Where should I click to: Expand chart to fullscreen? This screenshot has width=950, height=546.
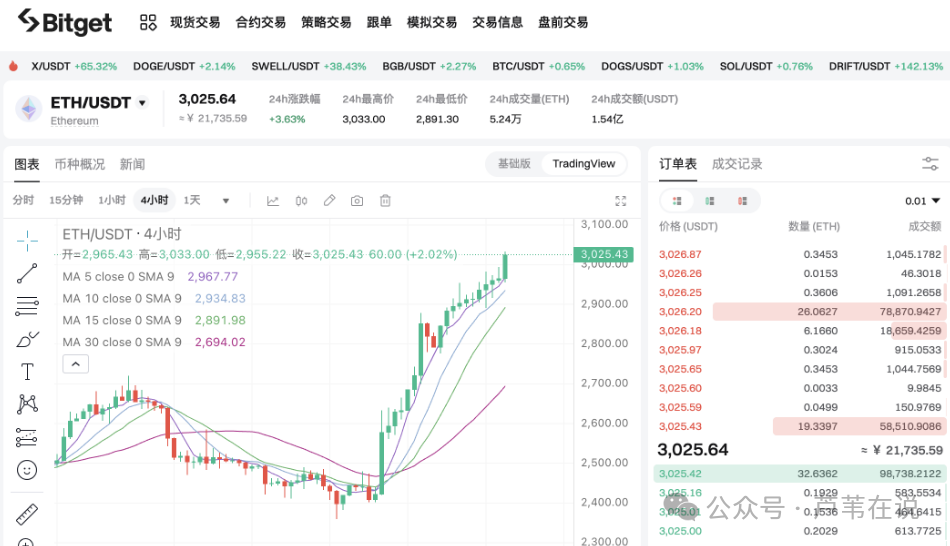[x=620, y=201]
